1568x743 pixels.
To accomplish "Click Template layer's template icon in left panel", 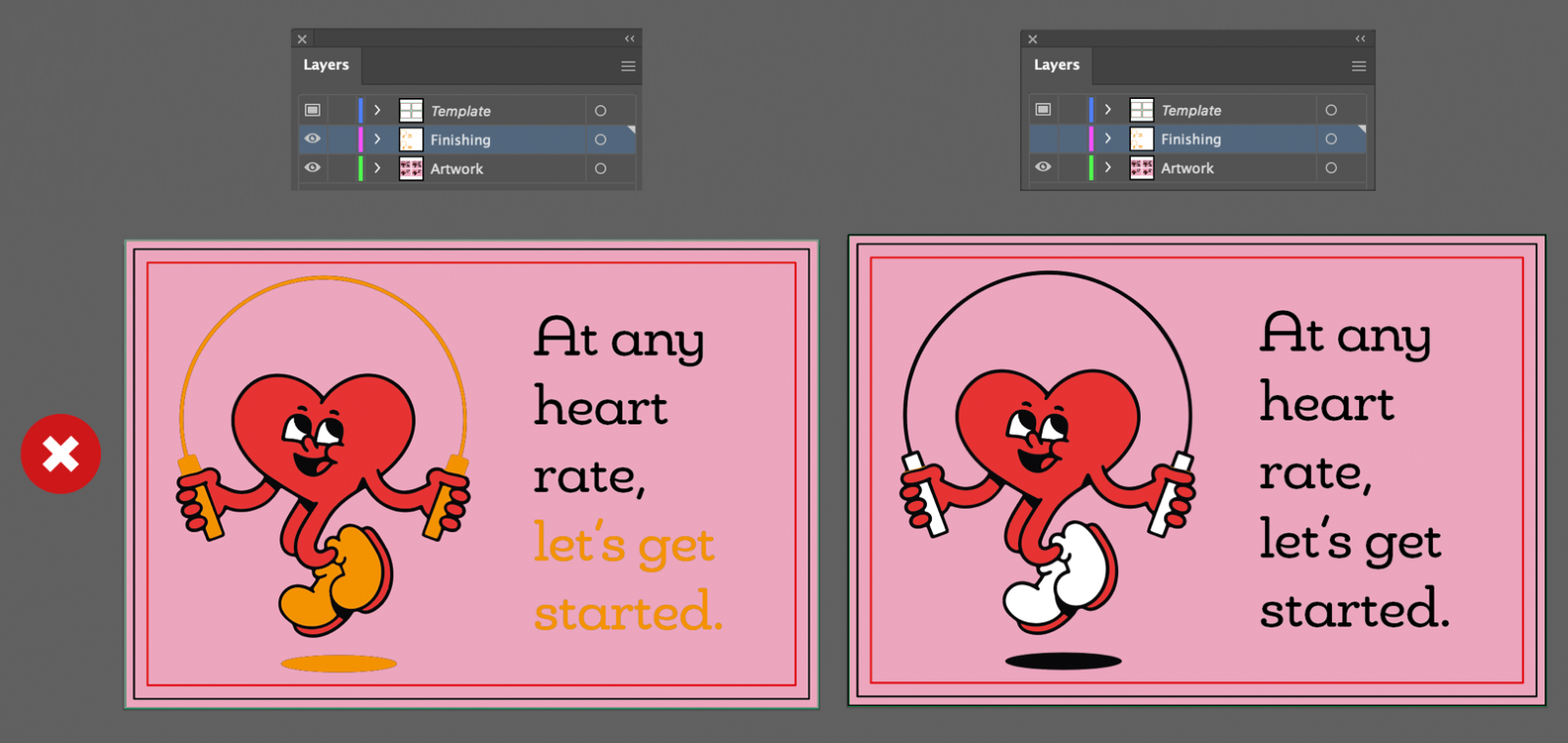I will pos(313,111).
